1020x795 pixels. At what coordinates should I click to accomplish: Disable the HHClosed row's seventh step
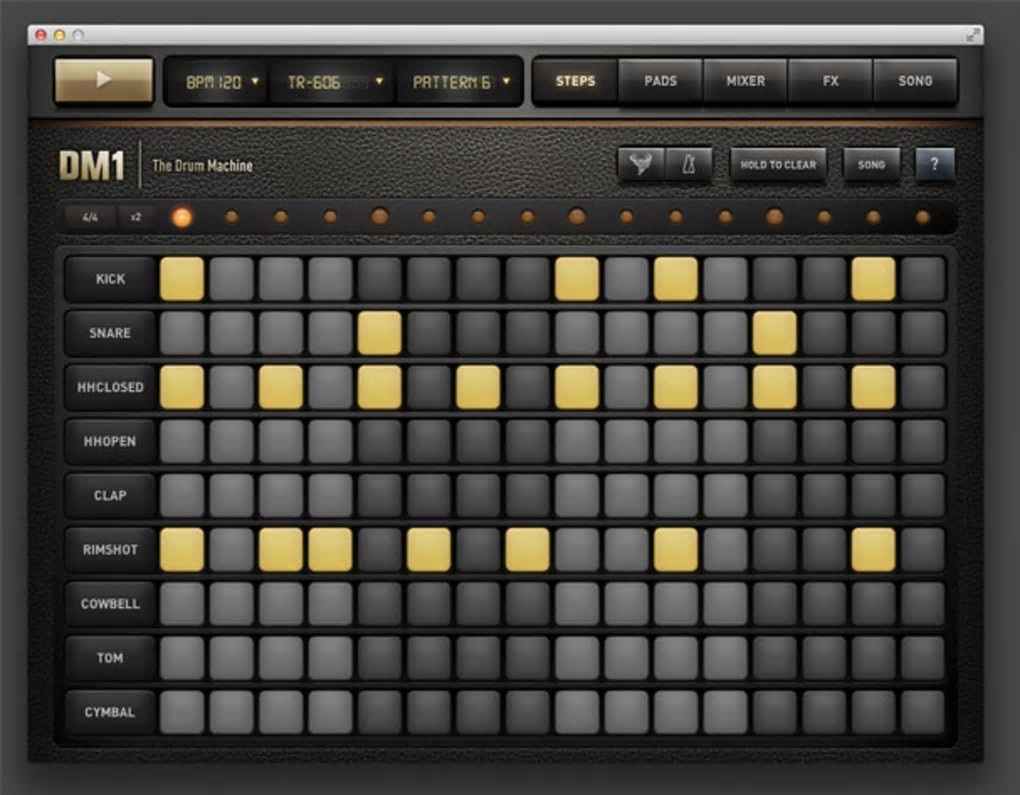pos(478,387)
